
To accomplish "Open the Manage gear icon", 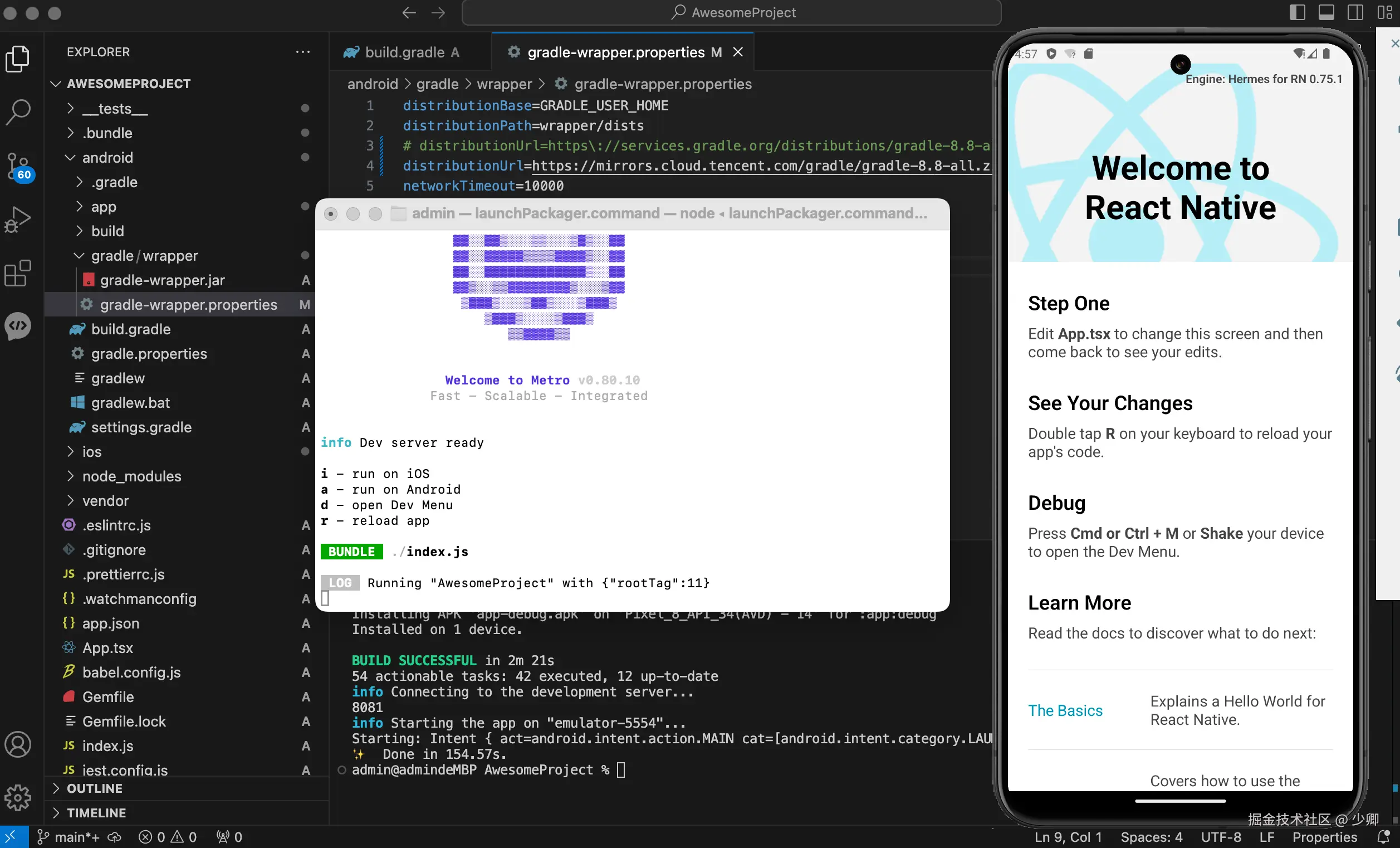I will [18, 797].
